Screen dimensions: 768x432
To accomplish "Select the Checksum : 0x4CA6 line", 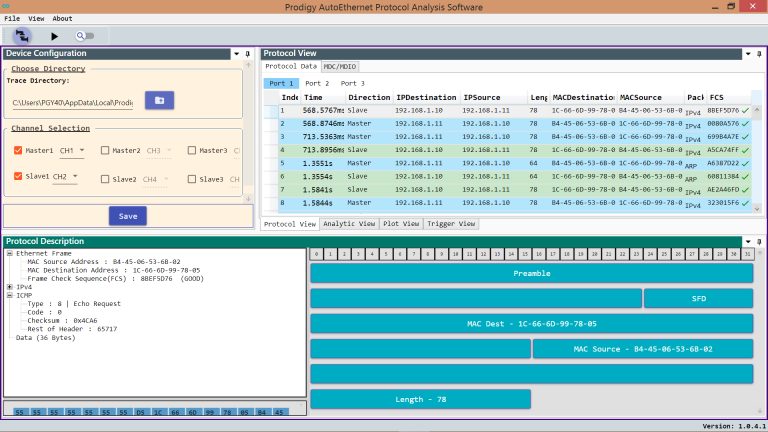I will tap(62, 320).
